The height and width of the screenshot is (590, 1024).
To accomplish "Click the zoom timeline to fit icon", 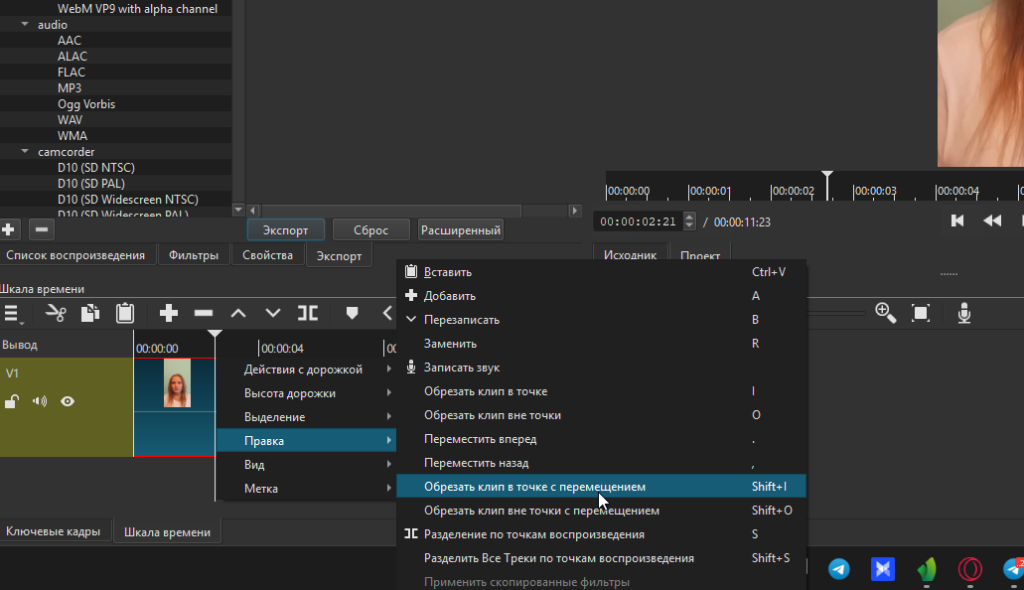I will pyautogui.click(x=921, y=314).
